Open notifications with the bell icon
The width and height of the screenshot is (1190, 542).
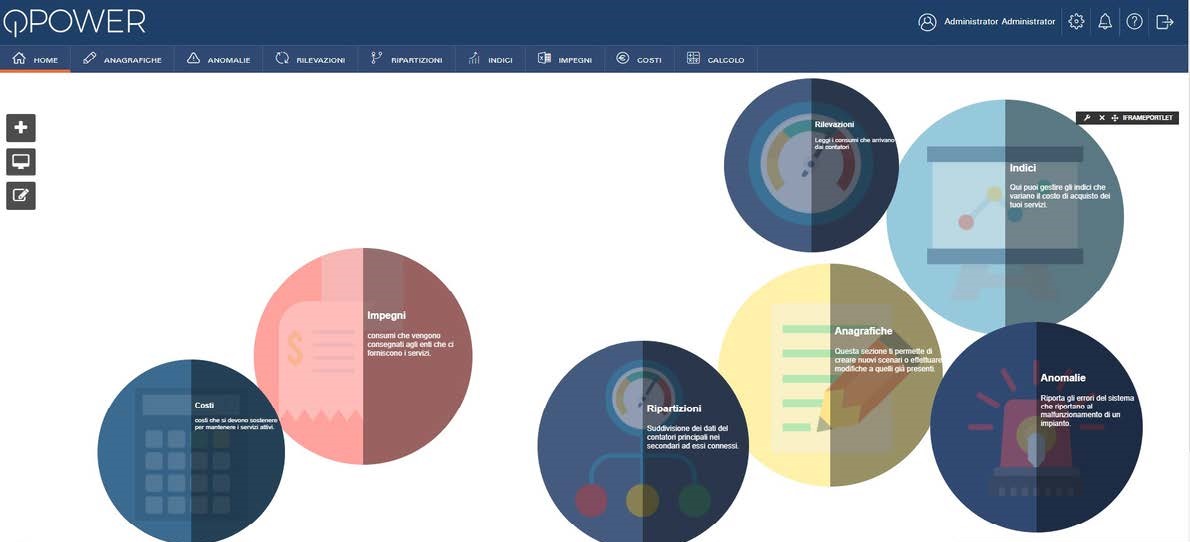click(x=1105, y=21)
